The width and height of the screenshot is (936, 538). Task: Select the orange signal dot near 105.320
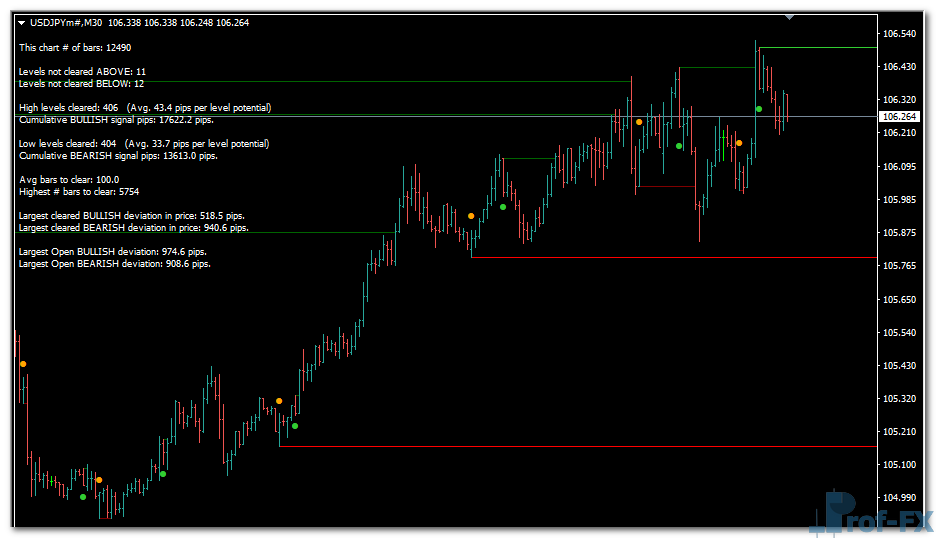[279, 401]
